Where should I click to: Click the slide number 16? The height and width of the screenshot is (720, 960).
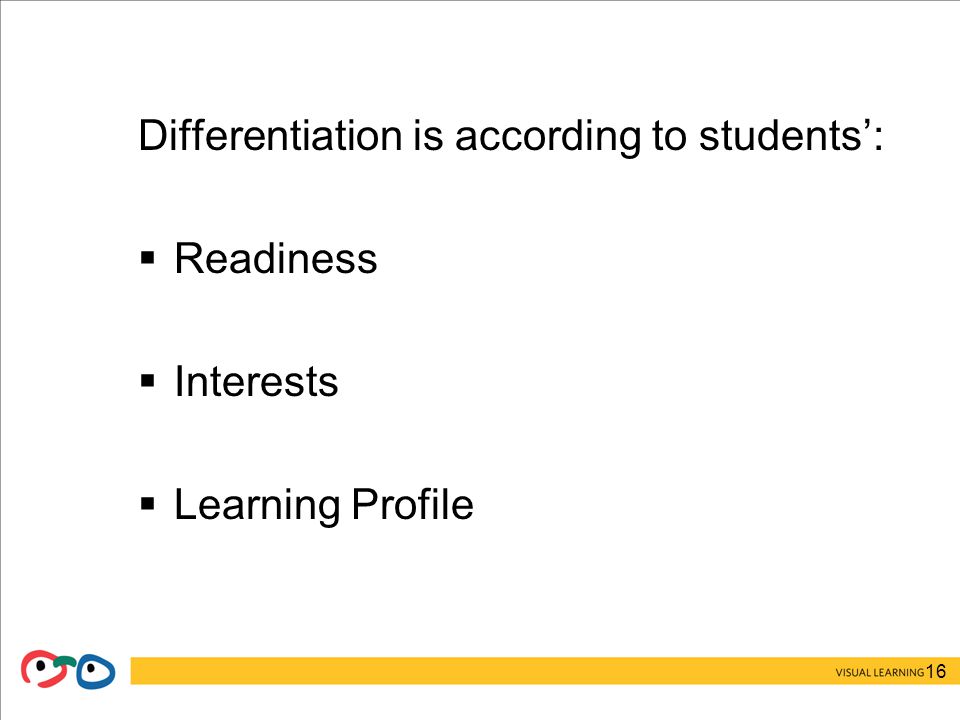(x=936, y=671)
